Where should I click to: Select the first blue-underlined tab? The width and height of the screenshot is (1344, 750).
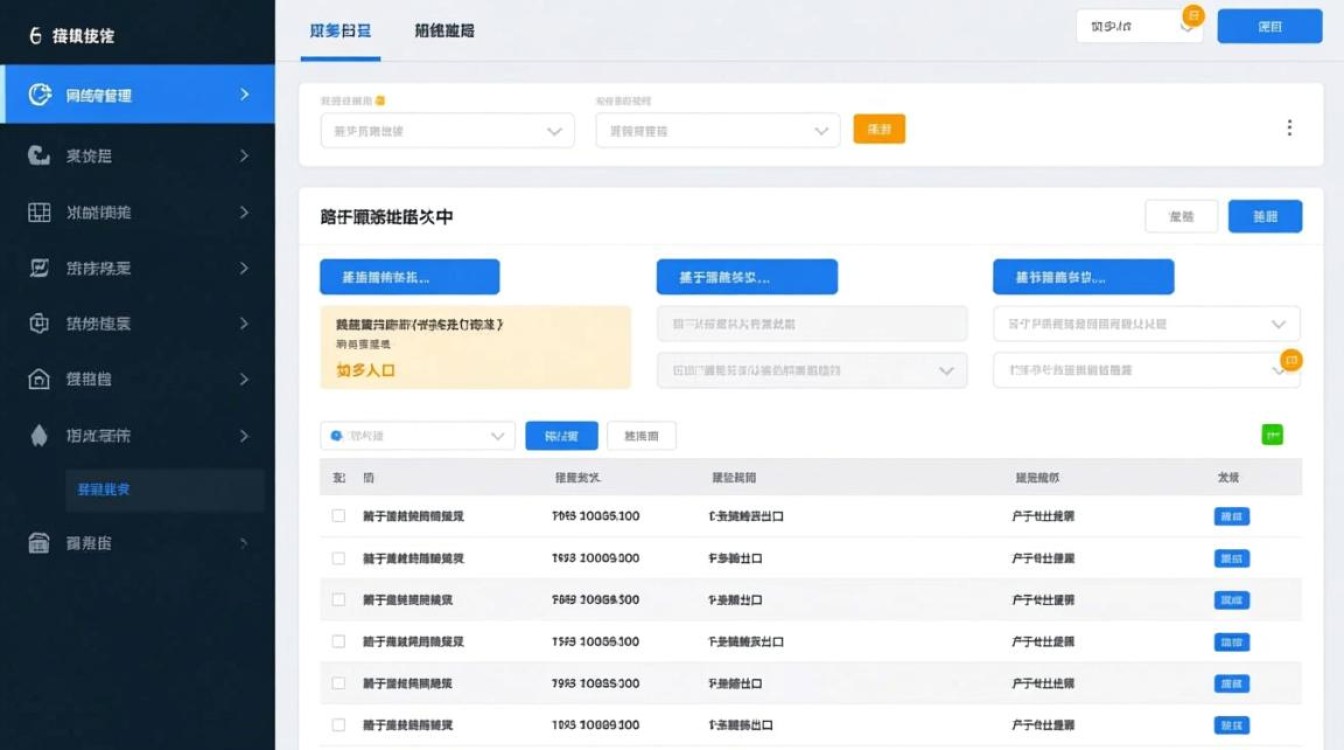tap(340, 32)
